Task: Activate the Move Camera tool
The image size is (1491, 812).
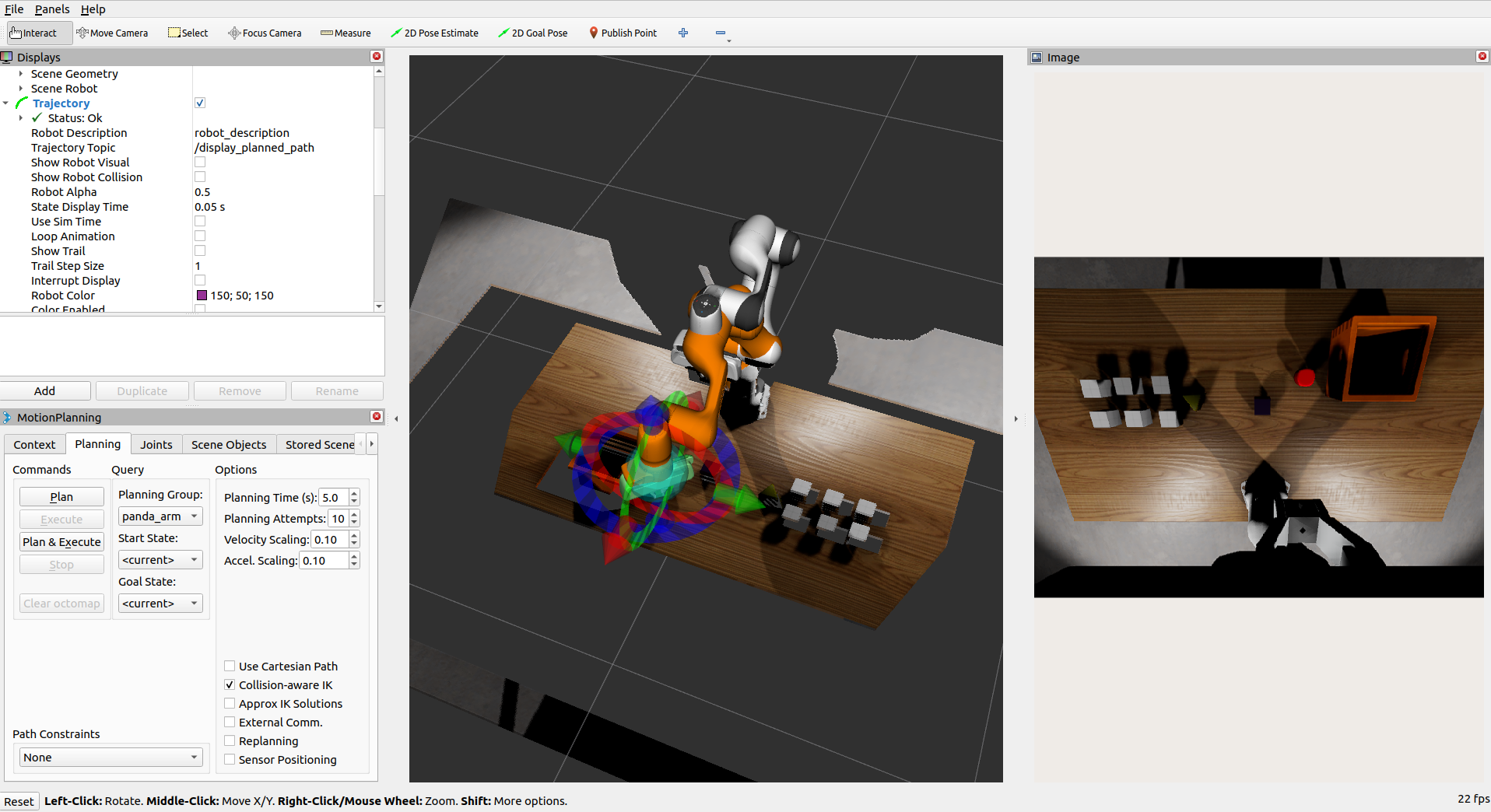Action: tap(112, 33)
